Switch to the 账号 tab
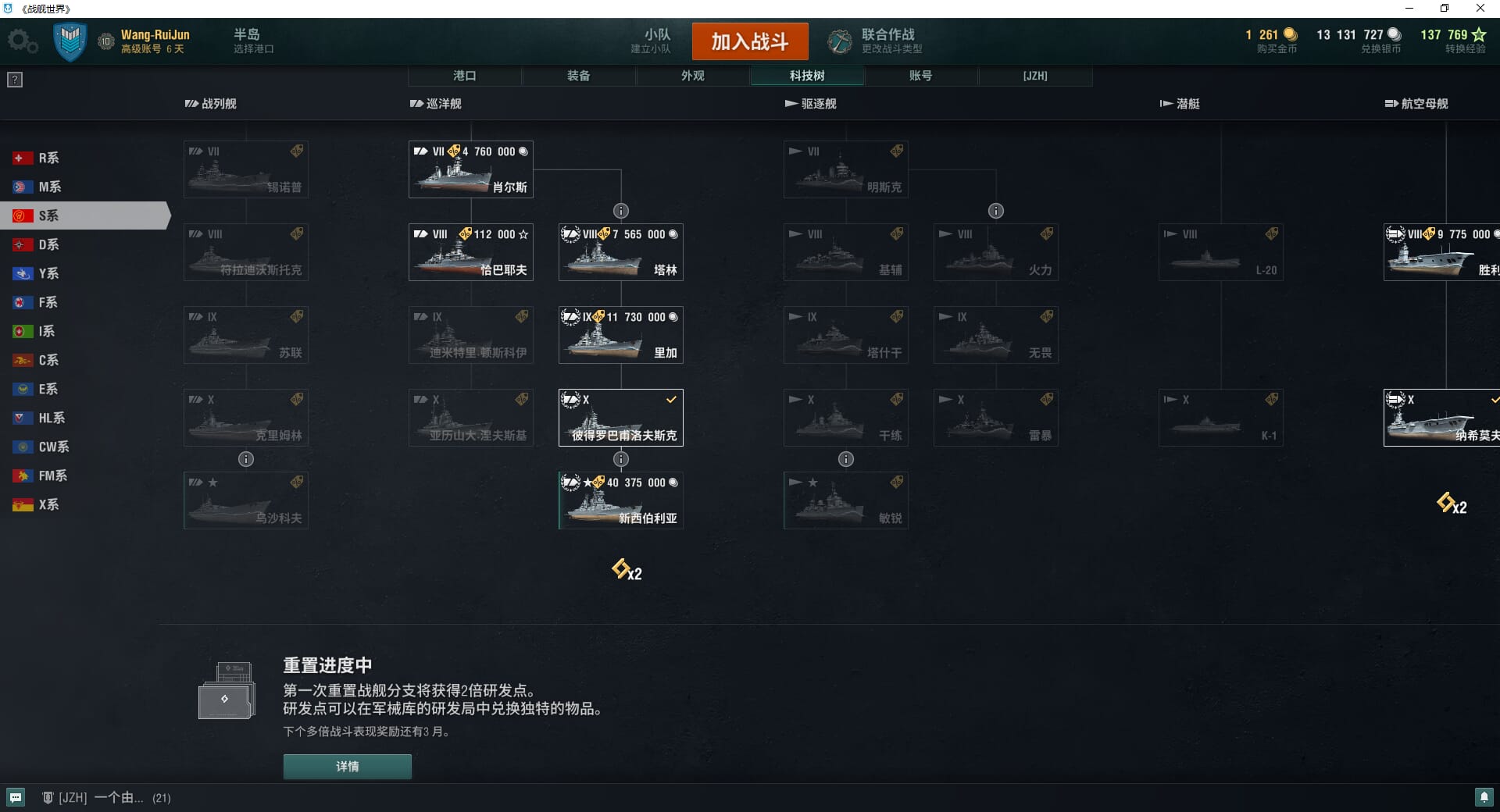 (x=921, y=76)
